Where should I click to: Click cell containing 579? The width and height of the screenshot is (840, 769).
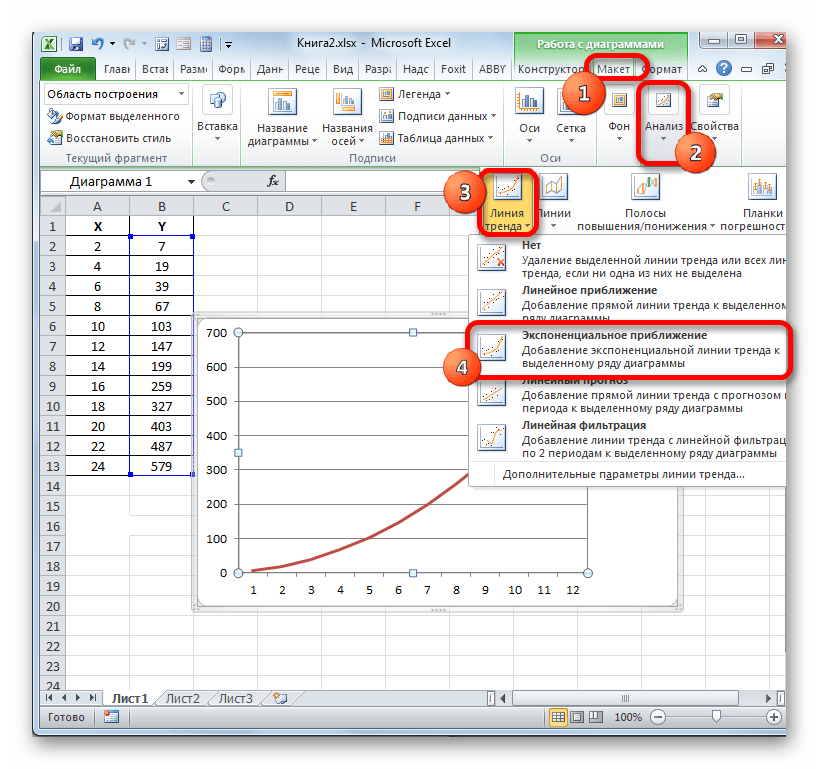(x=161, y=466)
